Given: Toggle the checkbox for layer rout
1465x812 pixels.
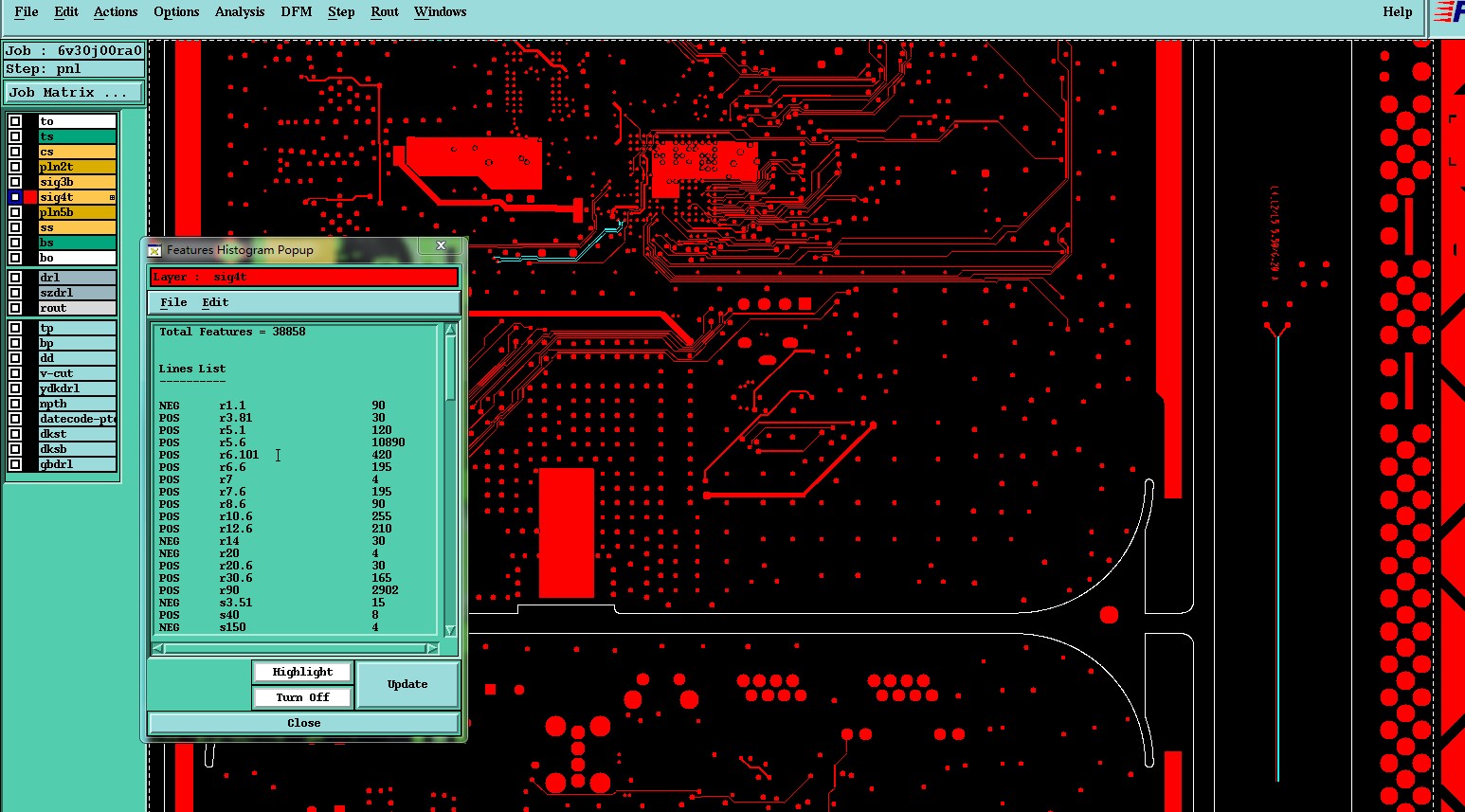Looking at the screenshot, I should [x=15, y=308].
